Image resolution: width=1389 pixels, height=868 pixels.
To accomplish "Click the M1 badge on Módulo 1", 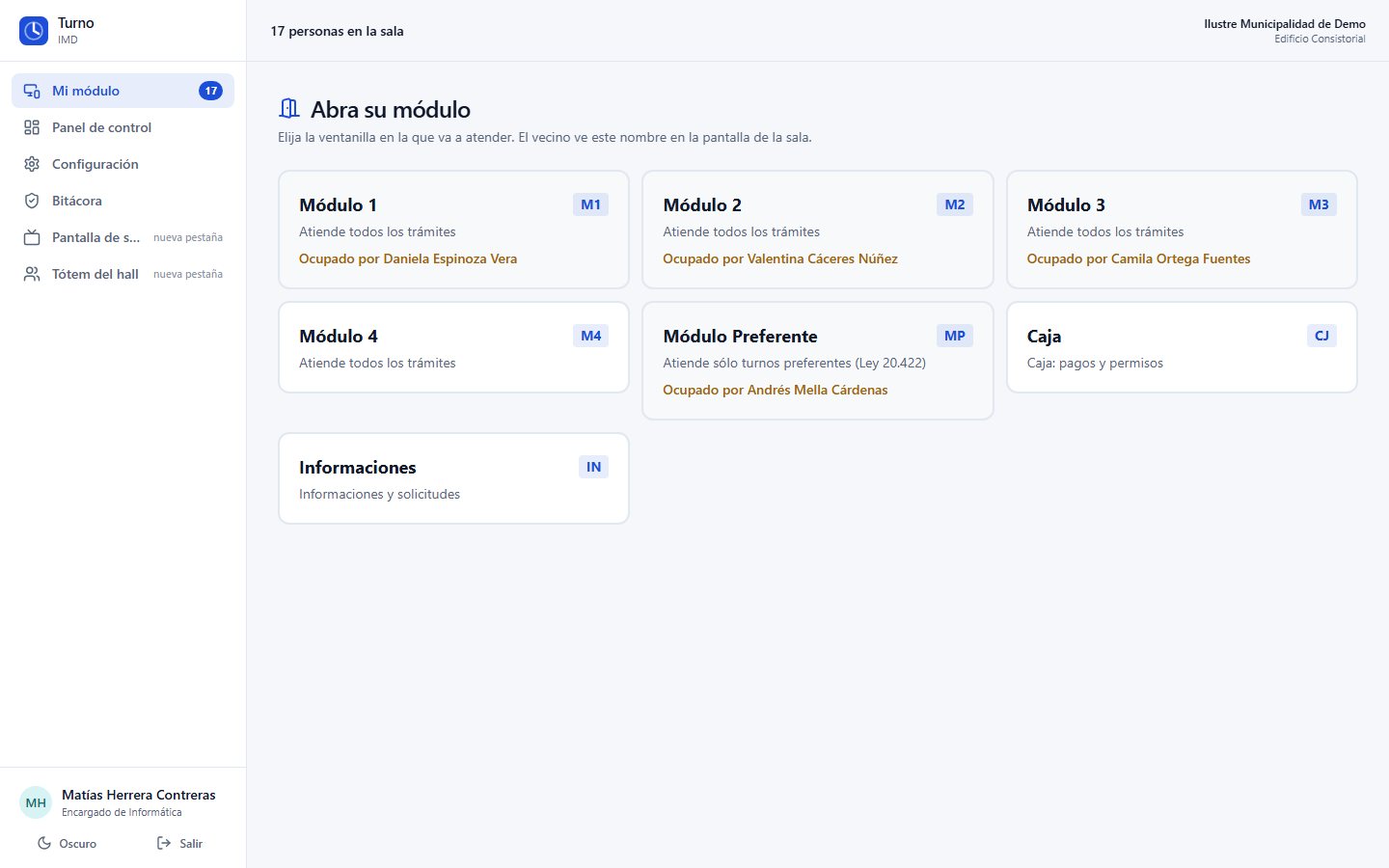I will pyautogui.click(x=590, y=204).
